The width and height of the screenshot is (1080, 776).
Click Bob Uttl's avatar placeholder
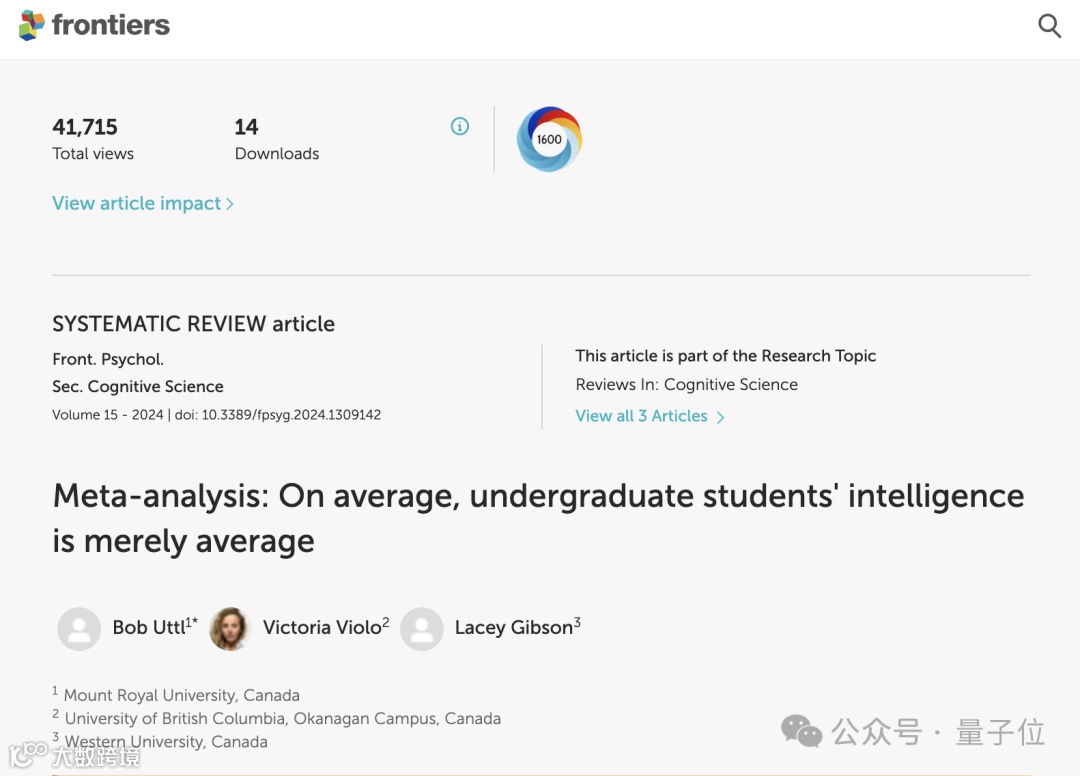pos(79,629)
